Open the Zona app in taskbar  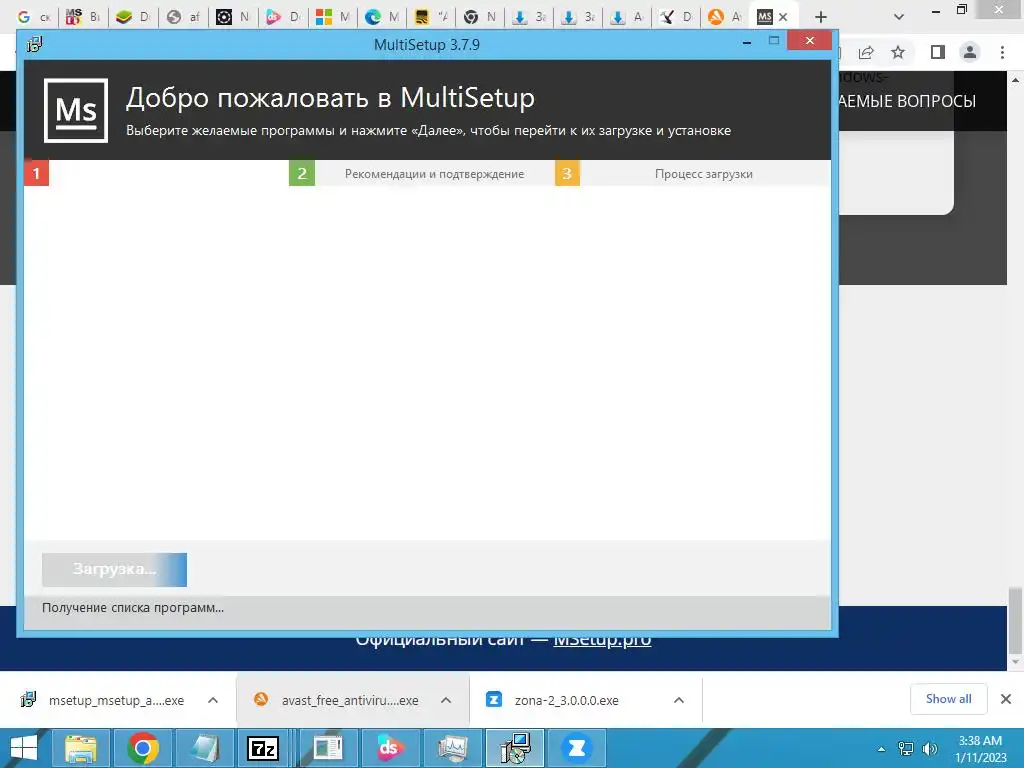(x=577, y=748)
